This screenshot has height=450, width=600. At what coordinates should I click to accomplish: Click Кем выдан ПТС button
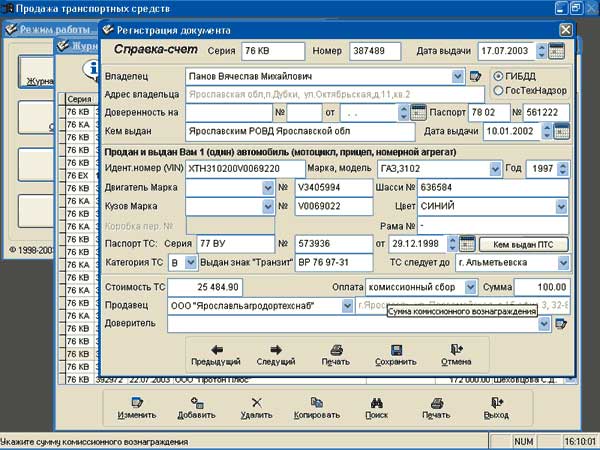(x=523, y=244)
